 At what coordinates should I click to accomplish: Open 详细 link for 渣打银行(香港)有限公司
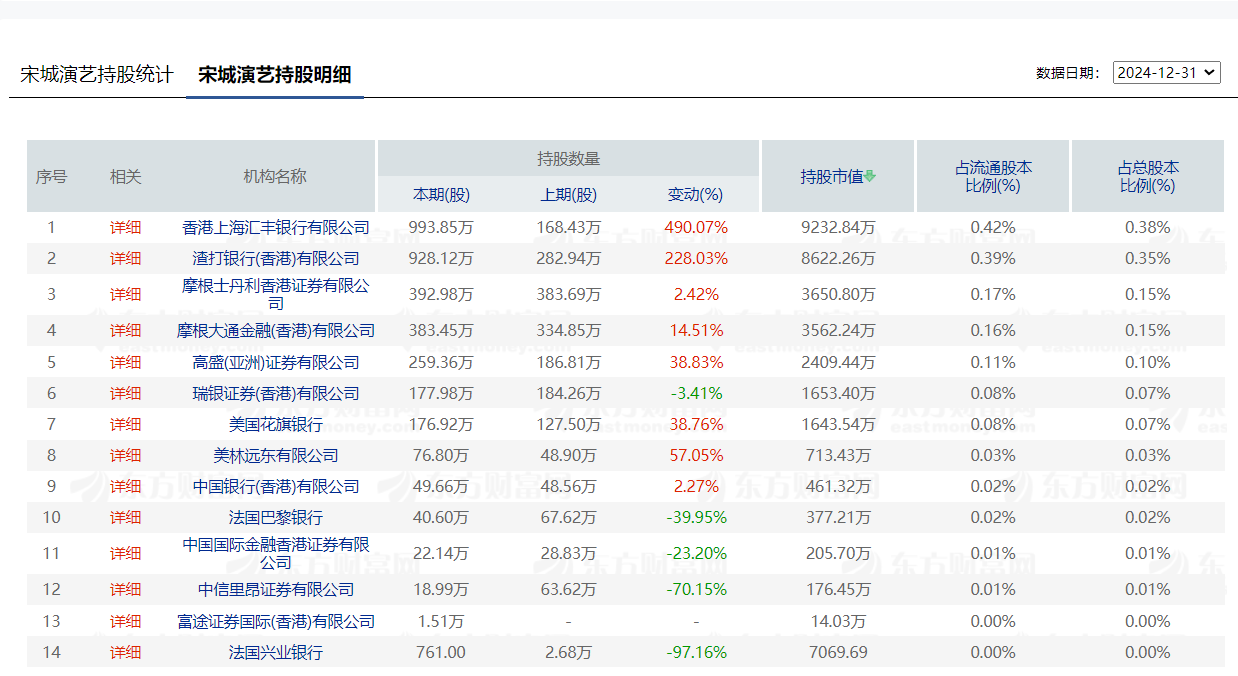coord(126,258)
